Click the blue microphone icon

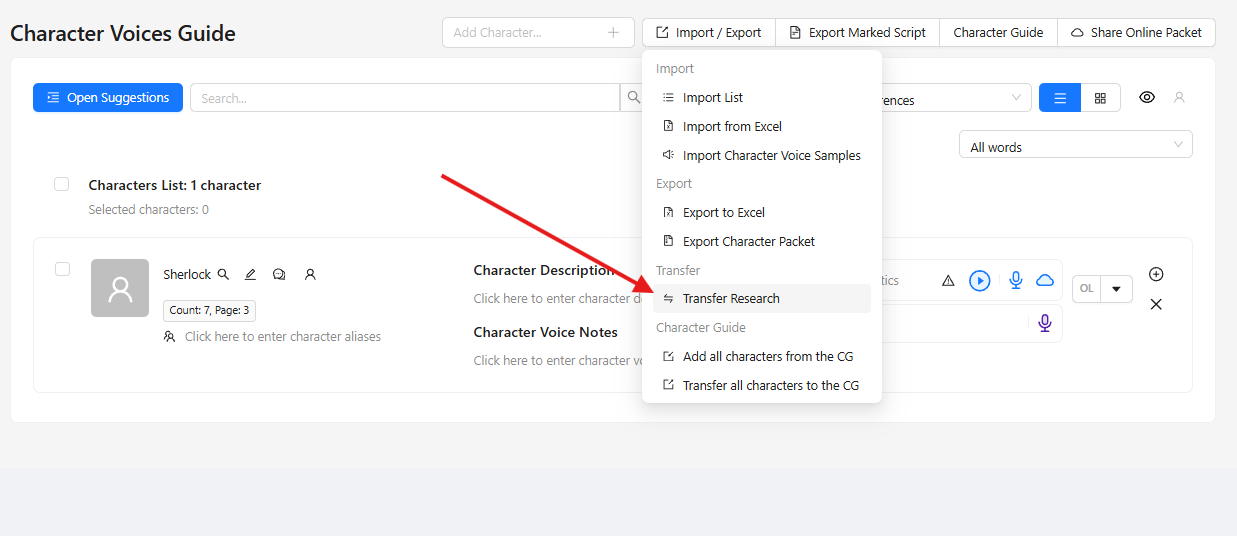(1016, 281)
